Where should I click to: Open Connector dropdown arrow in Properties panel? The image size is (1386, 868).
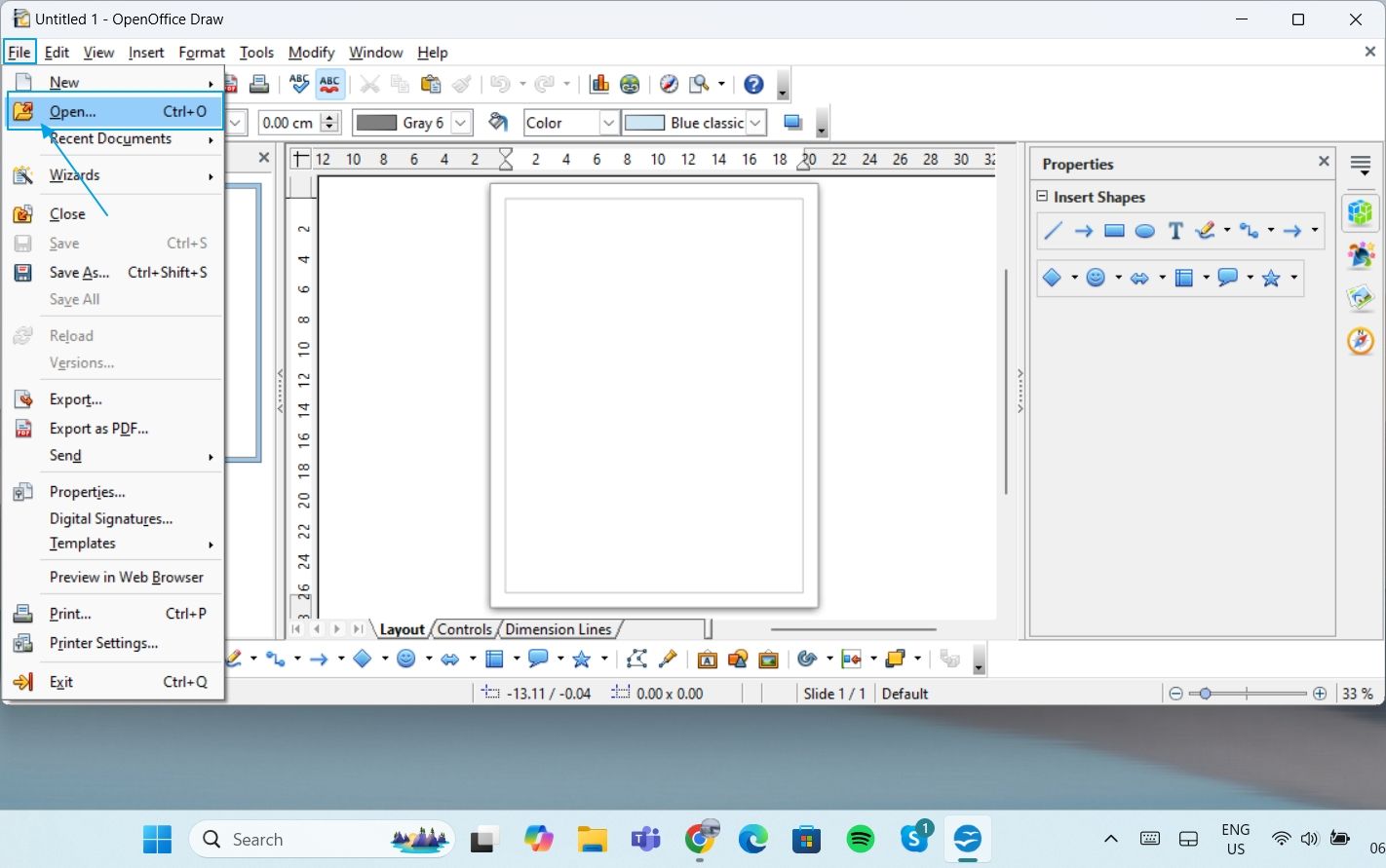coord(1271,231)
